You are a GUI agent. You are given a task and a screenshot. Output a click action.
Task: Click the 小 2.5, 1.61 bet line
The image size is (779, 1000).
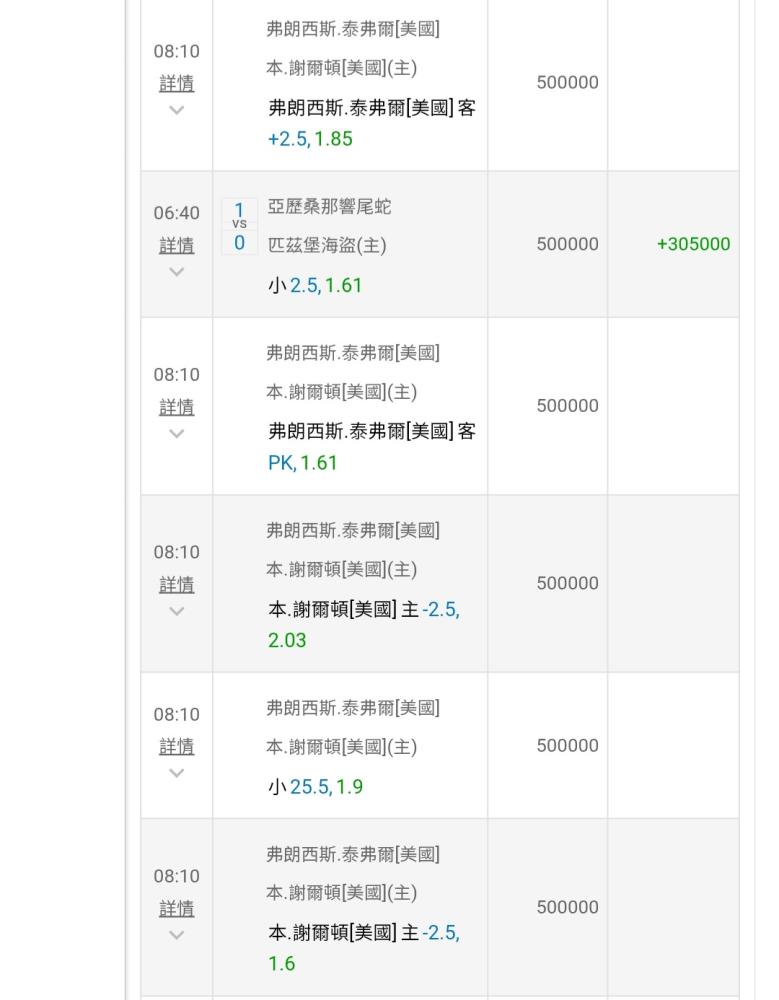coord(315,285)
